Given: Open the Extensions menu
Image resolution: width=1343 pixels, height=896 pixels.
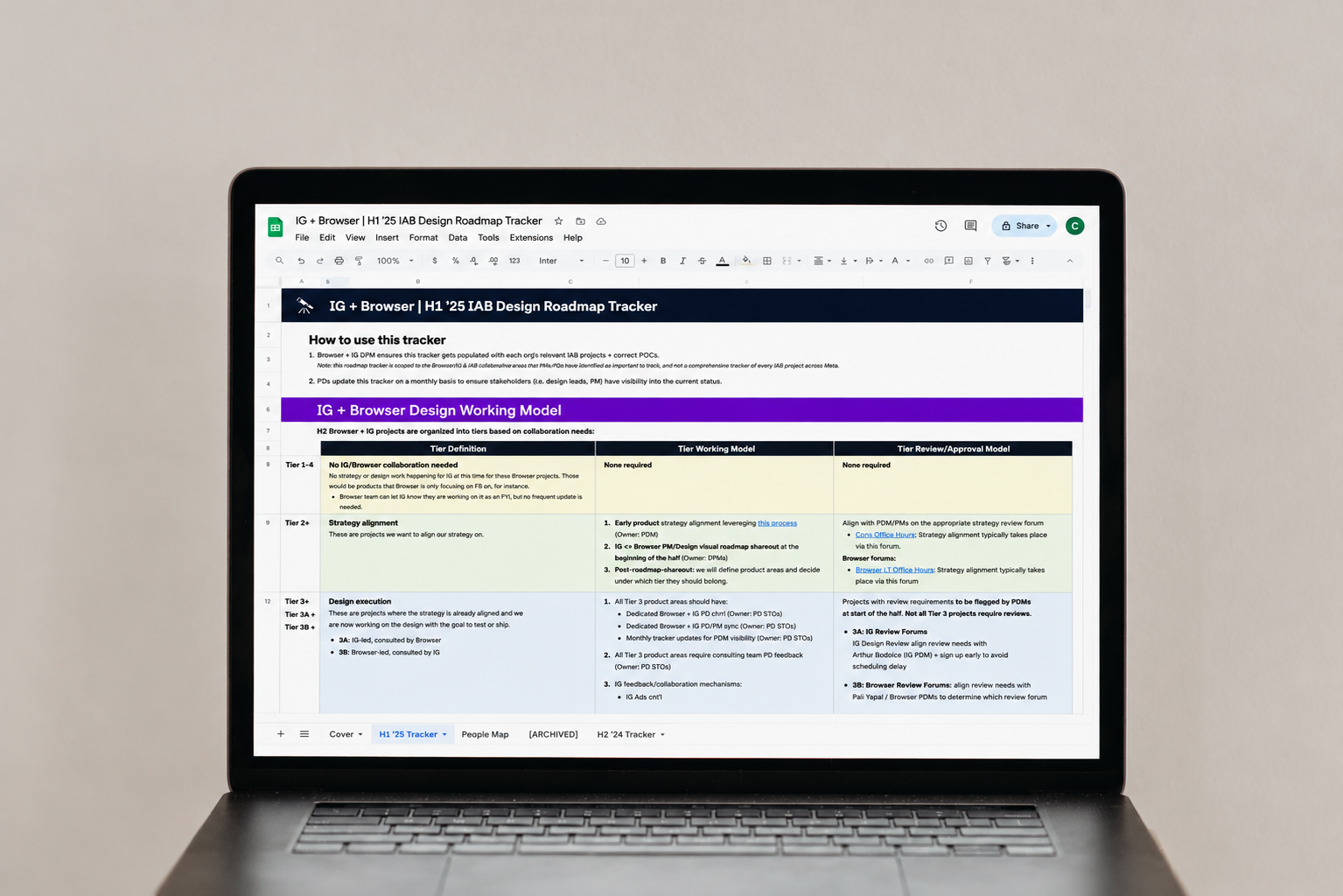Looking at the screenshot, I should click(531, 238).
